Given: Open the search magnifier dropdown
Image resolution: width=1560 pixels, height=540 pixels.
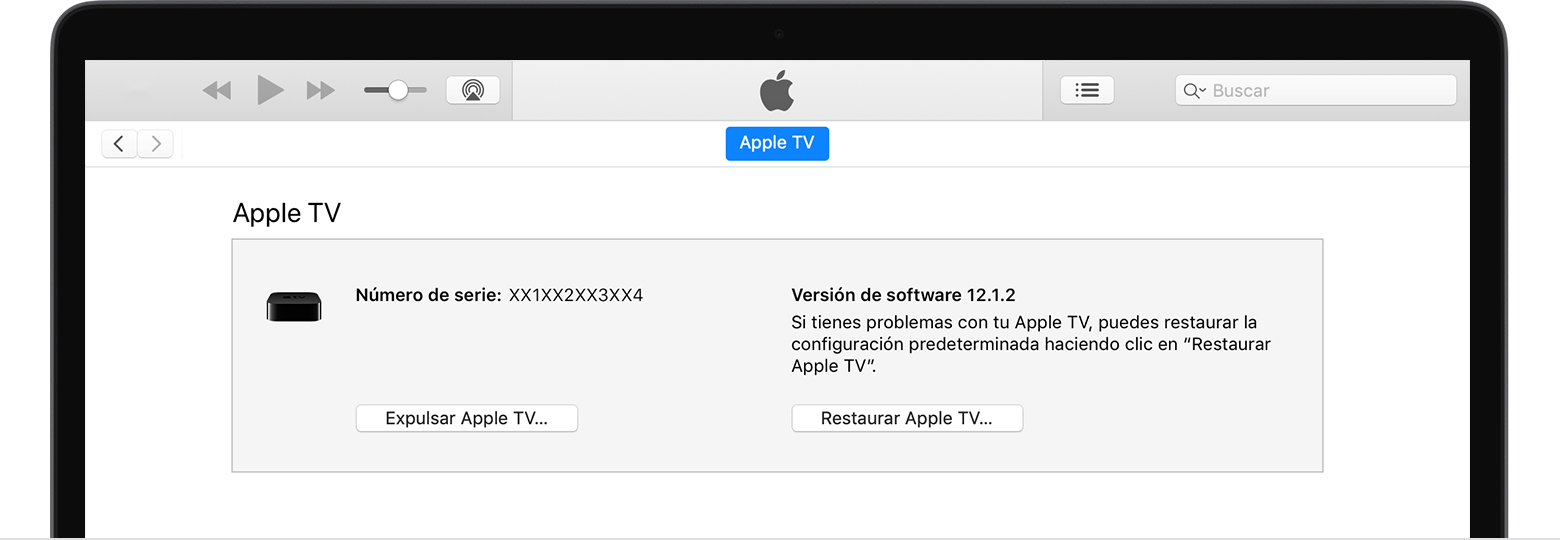Looking at the screenshot, I should pos(1195,91).
